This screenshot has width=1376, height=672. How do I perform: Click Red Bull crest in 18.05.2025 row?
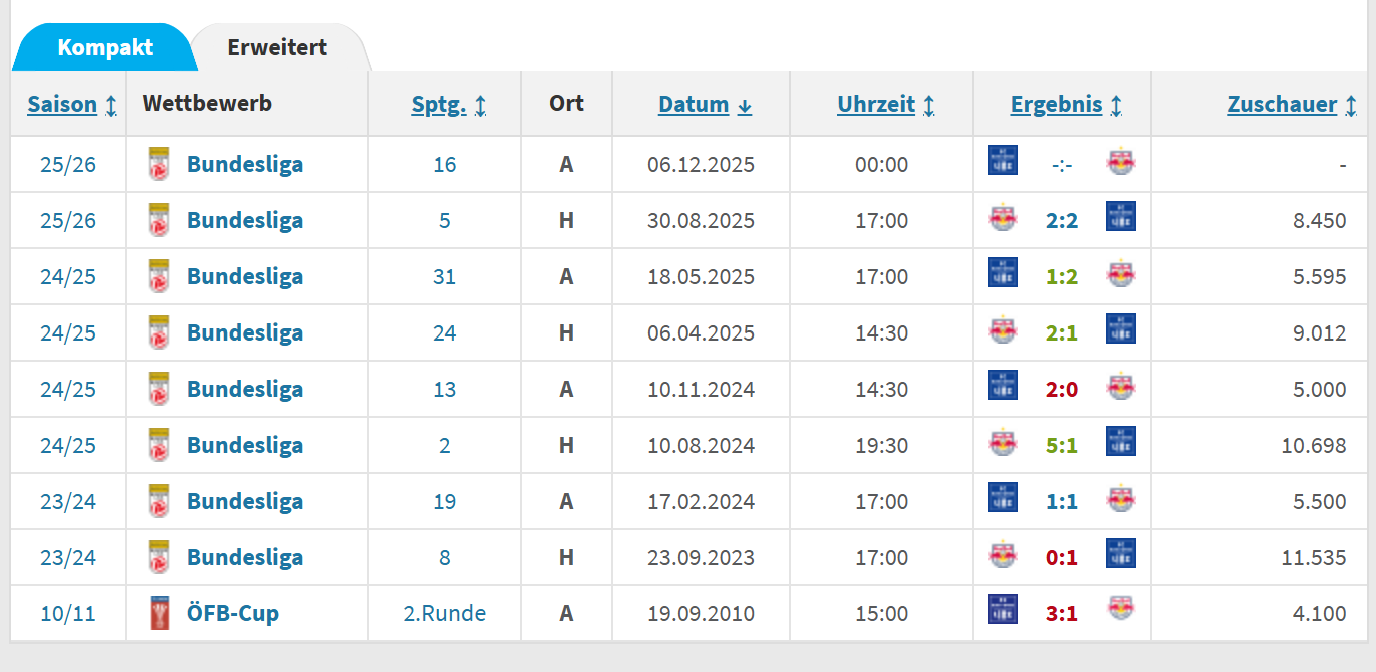pyautogui.click(x=1121, y=273)
